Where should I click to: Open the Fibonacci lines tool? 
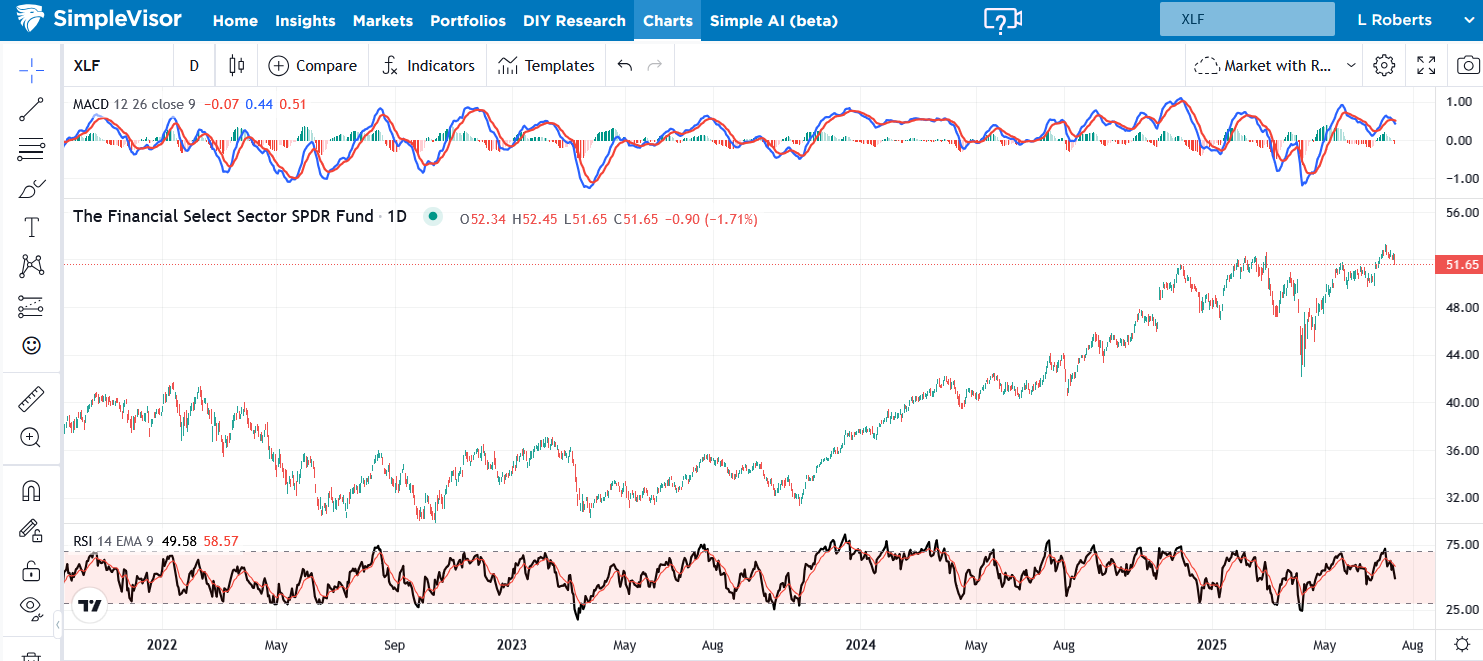[31, 150]
